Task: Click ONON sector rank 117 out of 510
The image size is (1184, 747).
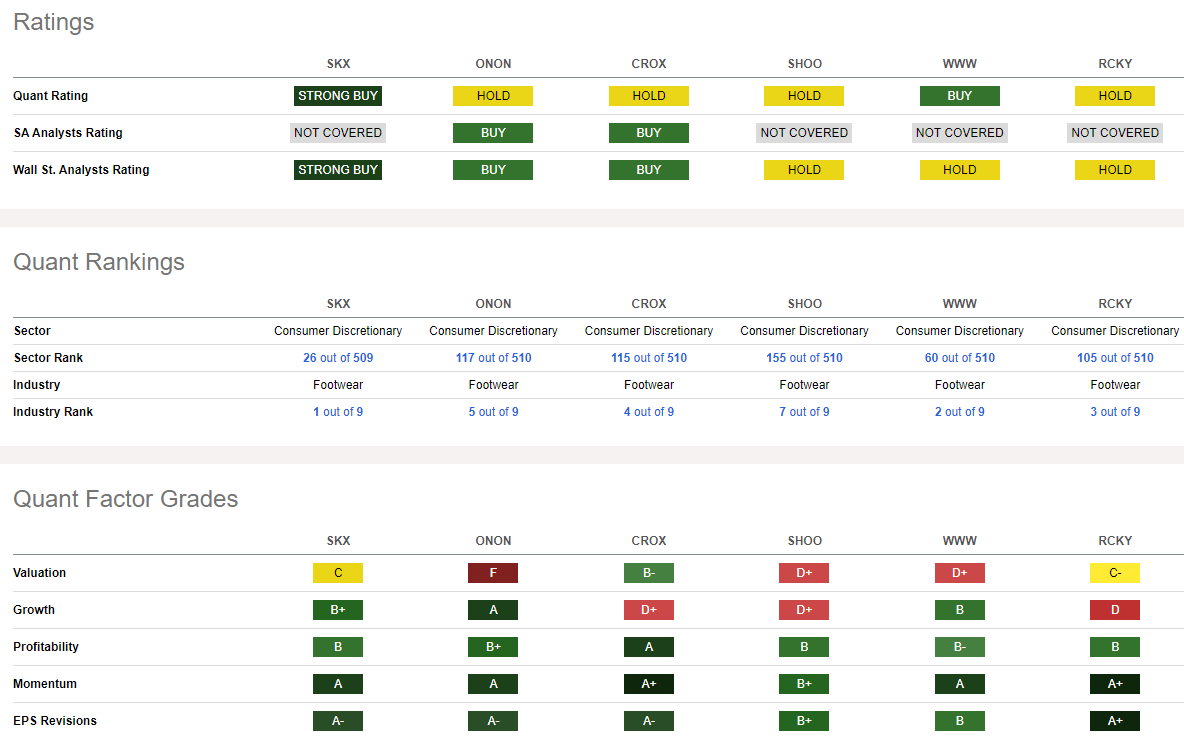Action: [x=493, y=358]
